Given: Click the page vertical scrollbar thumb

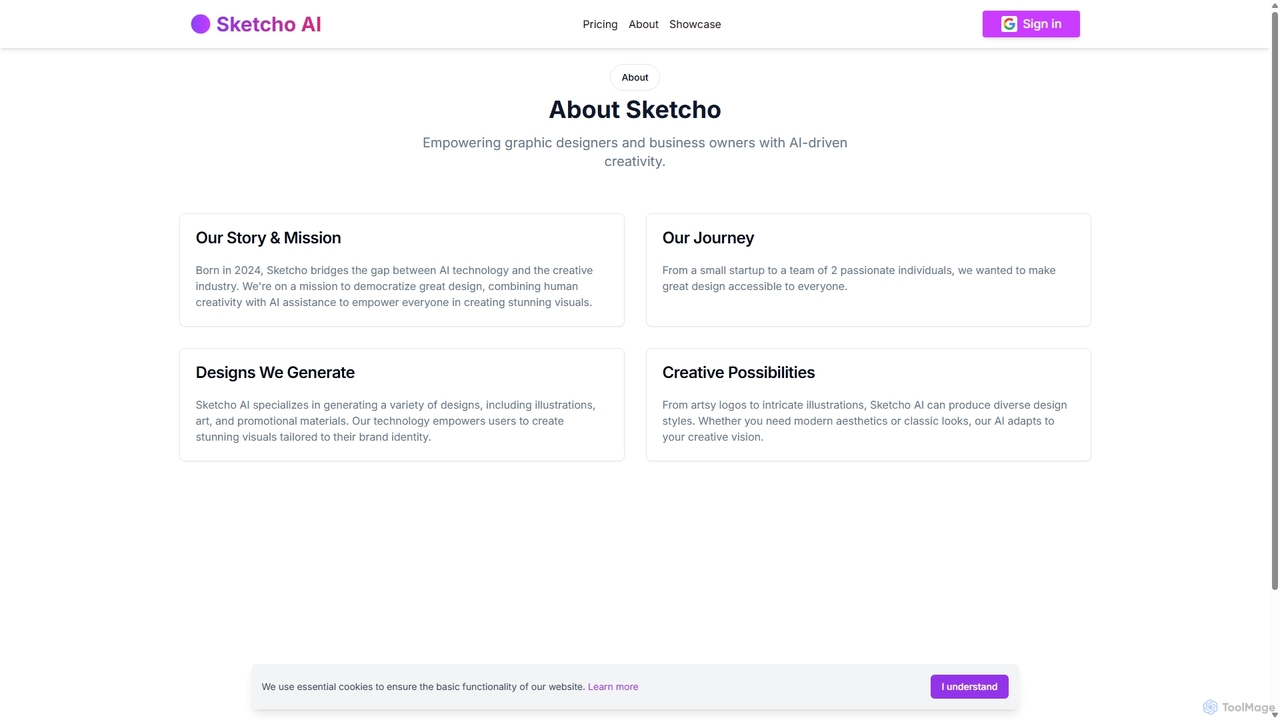Looking at the screenshot, I should click(1274, 300).
